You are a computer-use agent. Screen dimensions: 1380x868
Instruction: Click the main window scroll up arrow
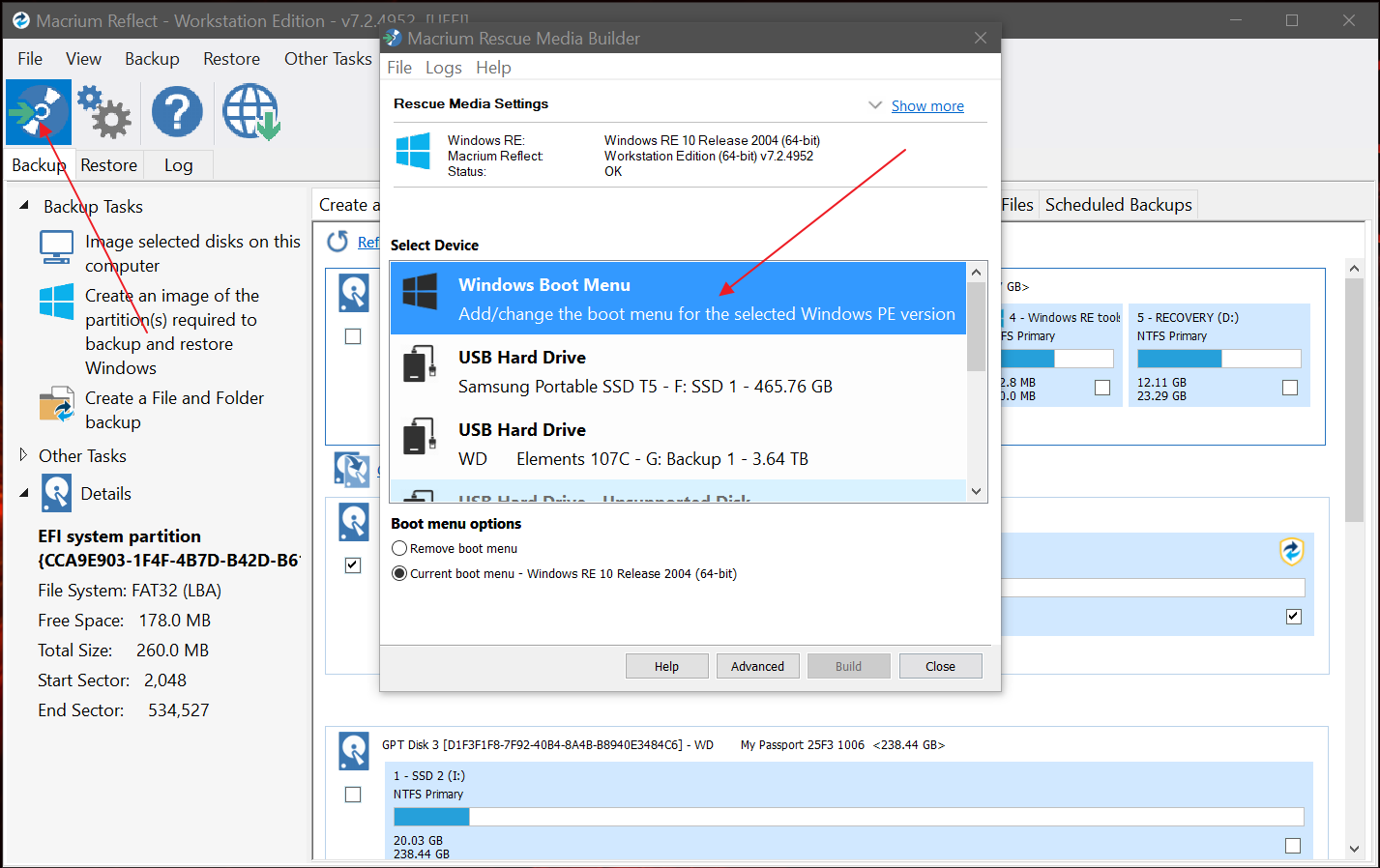pos(1354,269)
